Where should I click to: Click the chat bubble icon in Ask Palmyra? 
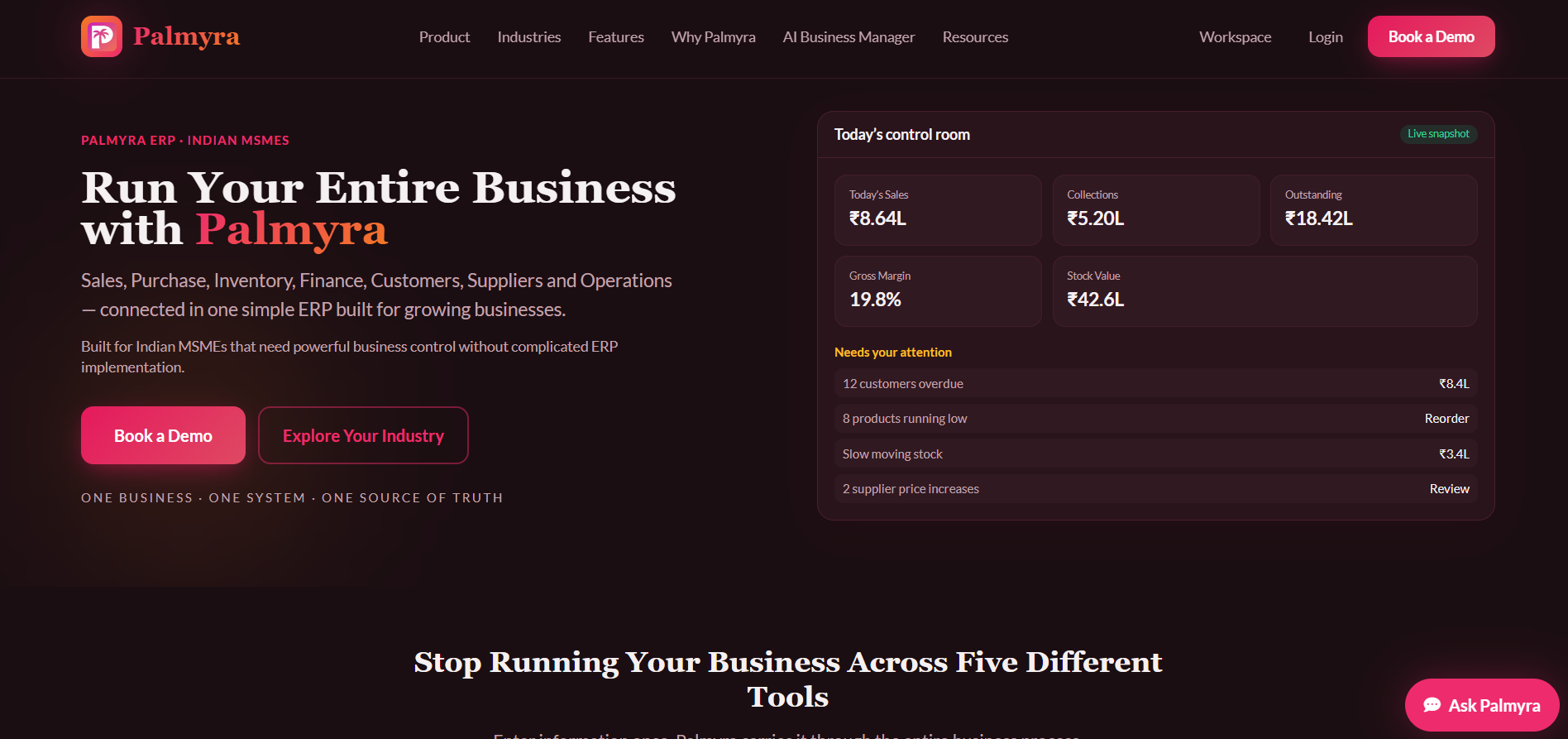(1432, 705)
